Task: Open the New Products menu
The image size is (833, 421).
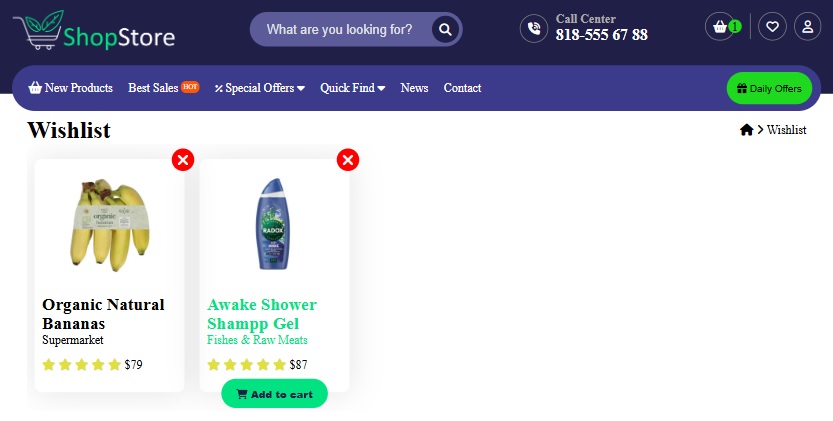Action: click(71, 88)
